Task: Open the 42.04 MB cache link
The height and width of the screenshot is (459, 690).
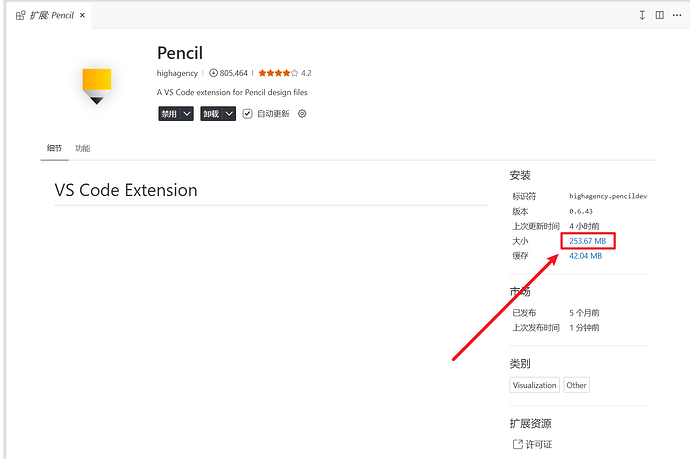Action: tap(585, 256)
